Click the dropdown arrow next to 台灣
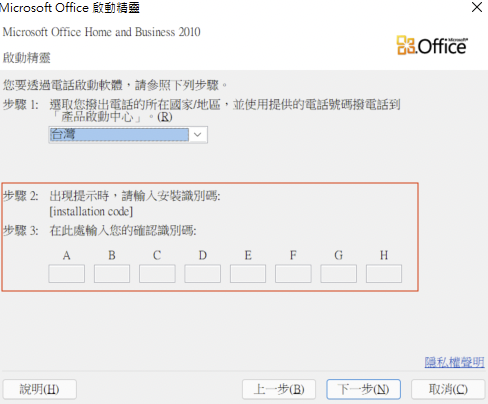This screenshot has width=488, height=404. (x=198, y=135)
